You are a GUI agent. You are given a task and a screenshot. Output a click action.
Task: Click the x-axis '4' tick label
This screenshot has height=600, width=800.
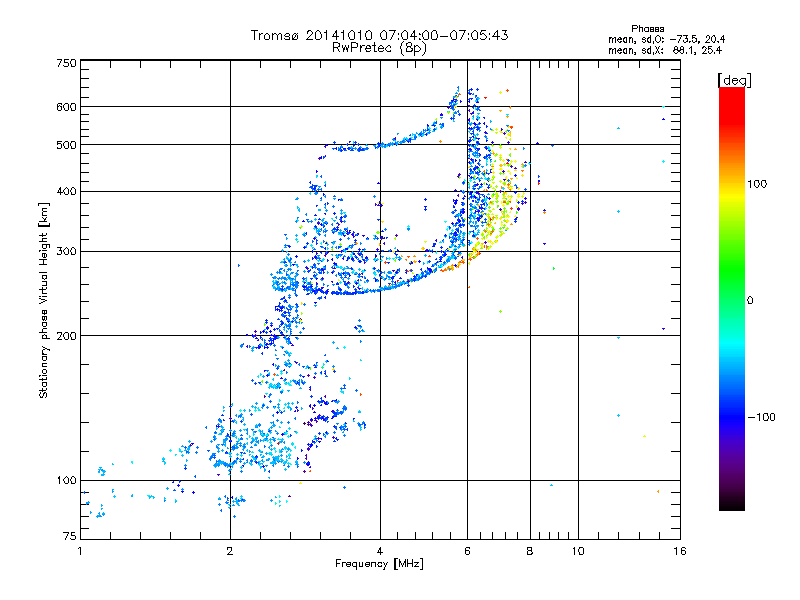(380, 551)
